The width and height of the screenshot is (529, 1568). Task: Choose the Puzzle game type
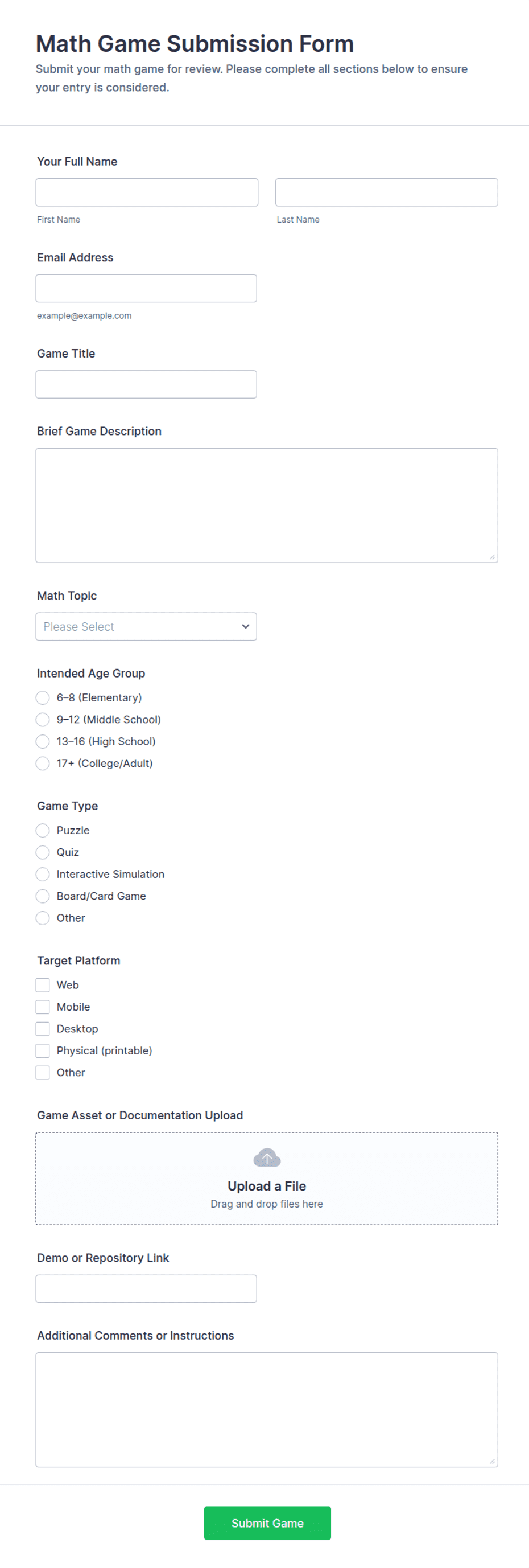(x=43, y=830)
